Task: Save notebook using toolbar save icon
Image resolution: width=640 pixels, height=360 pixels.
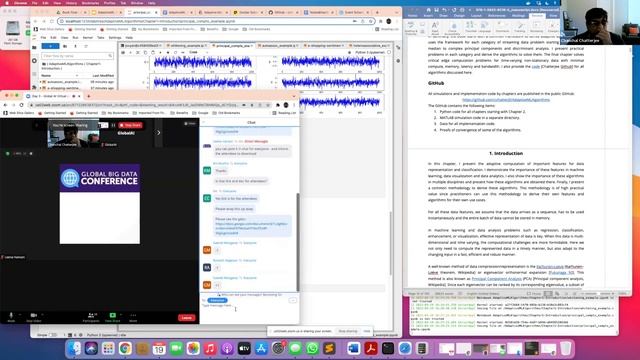Action: (x=123, y=52)
